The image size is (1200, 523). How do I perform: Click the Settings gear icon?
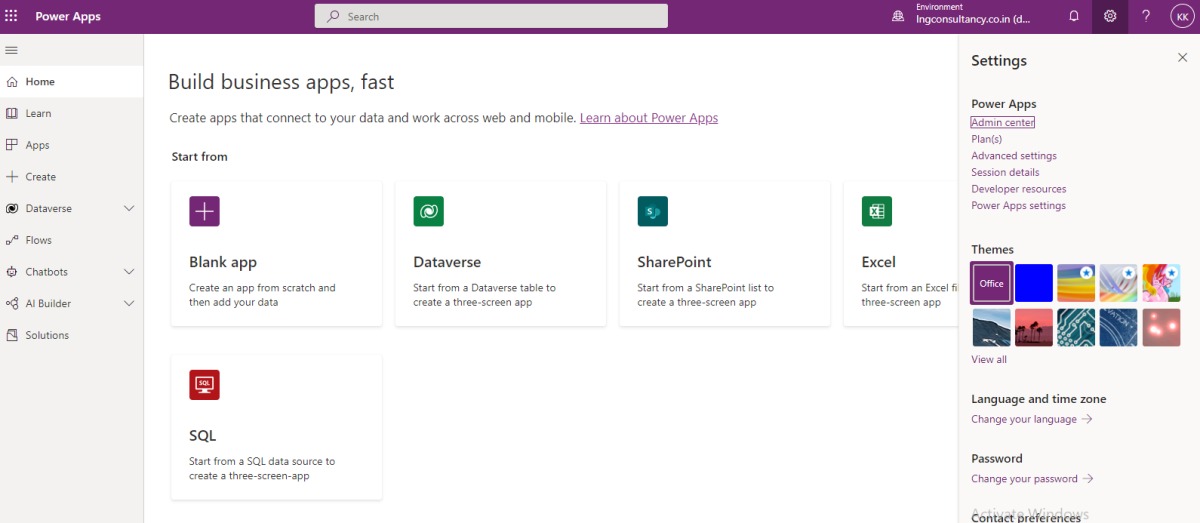1110,16
